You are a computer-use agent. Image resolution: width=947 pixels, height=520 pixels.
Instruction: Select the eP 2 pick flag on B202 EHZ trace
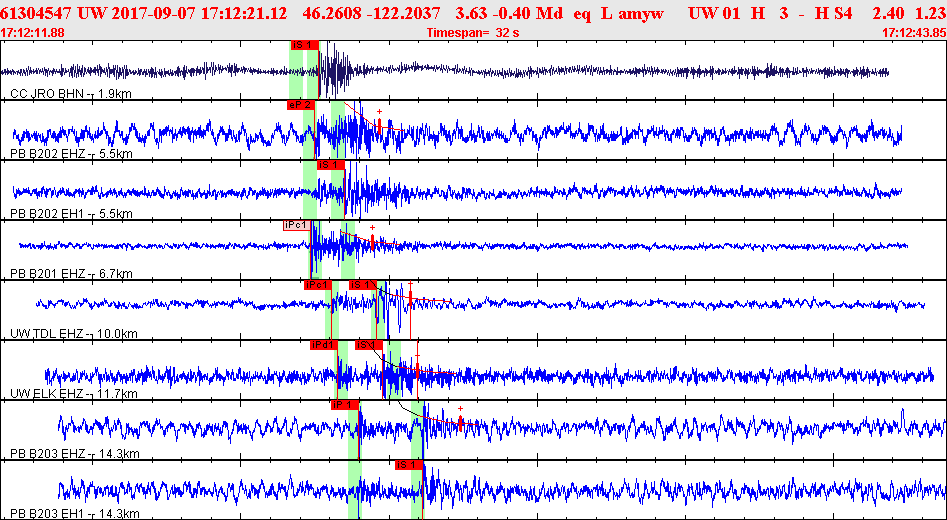click(x=301, y=105)
